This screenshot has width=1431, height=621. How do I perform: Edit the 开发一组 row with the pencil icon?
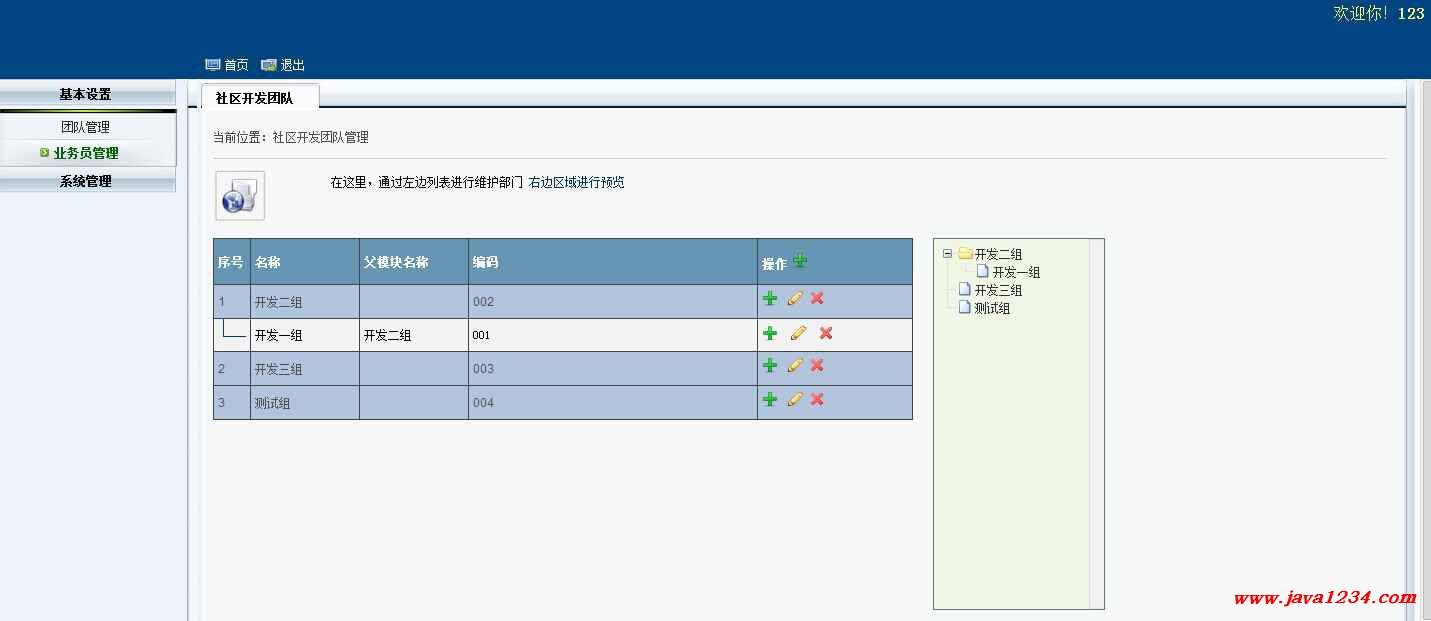point(798,333)
